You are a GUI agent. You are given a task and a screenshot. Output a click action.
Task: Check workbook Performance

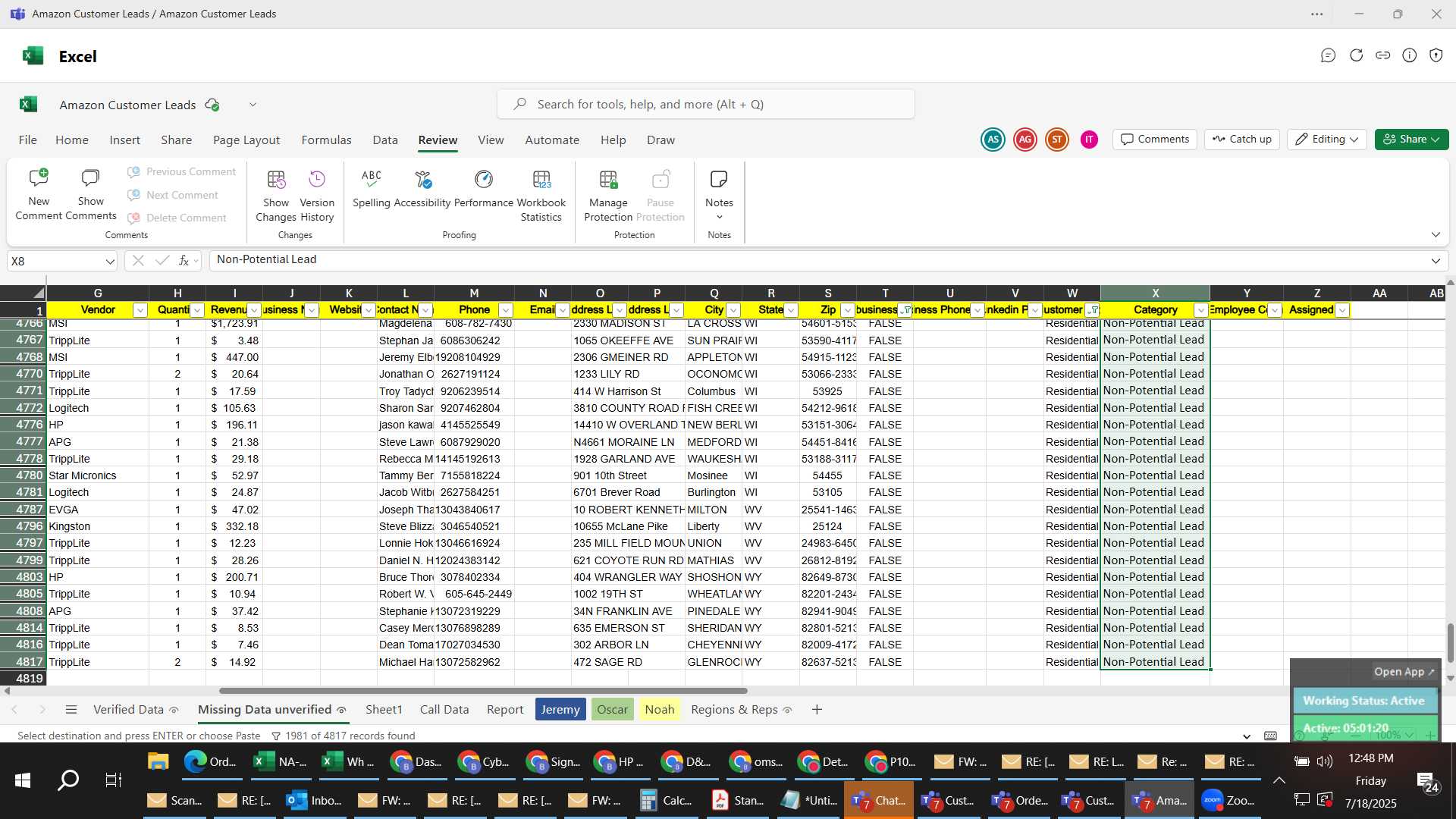(484, 188)
